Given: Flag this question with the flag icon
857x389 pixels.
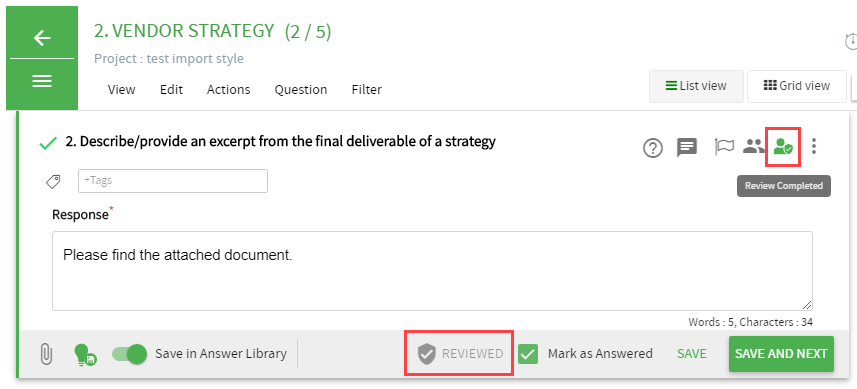Looking at the screenshot, I should pyautogui.click(x=724, y=146).
